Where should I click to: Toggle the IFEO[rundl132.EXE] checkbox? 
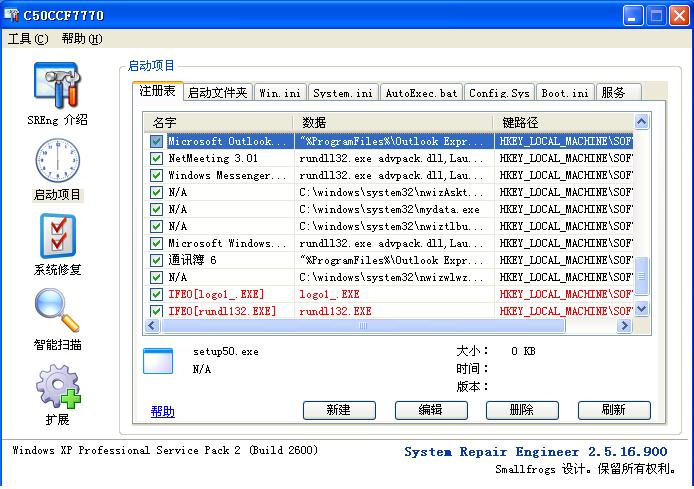pyautogui.click(x=156, y=311)
